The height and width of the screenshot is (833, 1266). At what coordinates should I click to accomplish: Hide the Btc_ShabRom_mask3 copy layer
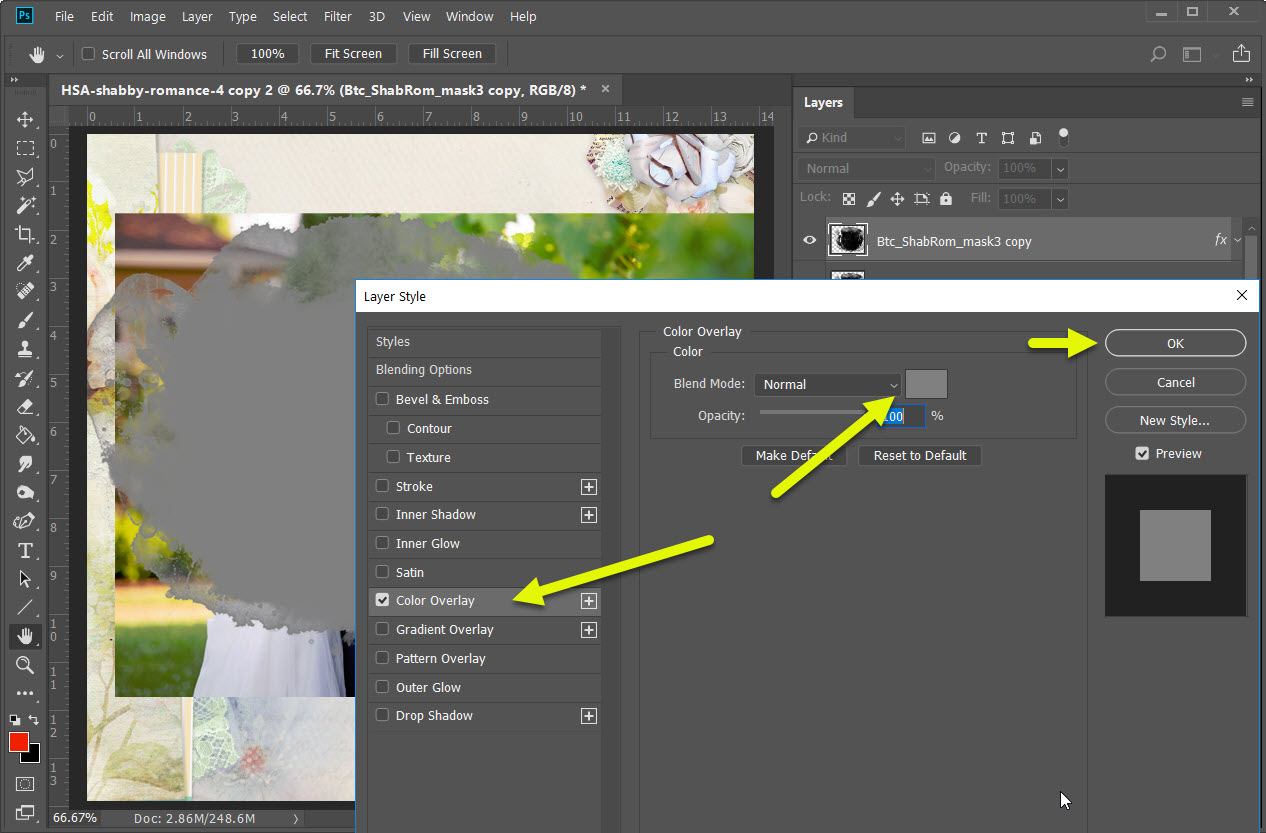(x=810, y=241)
